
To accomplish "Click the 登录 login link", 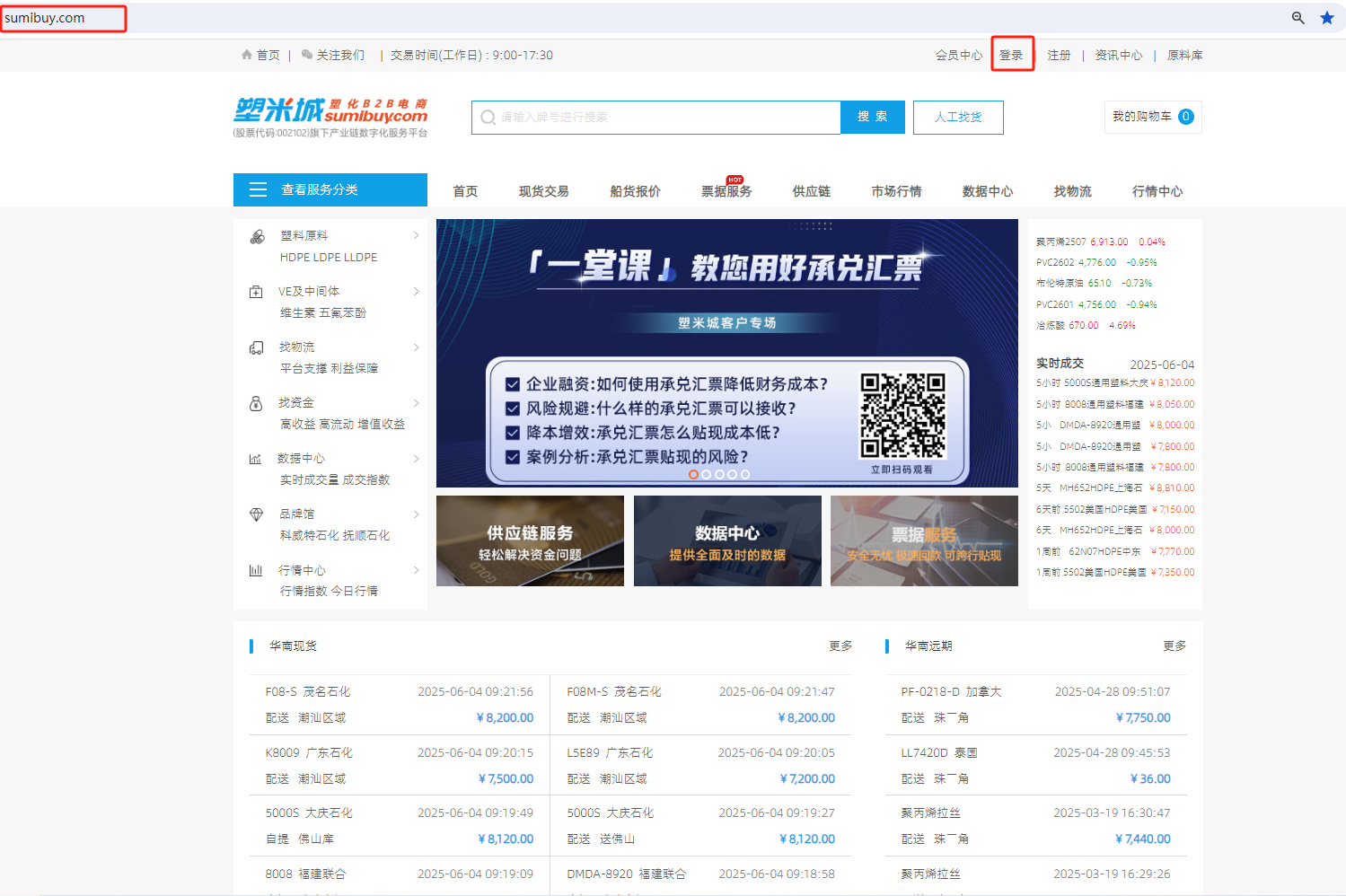I will click(1011, 55).
